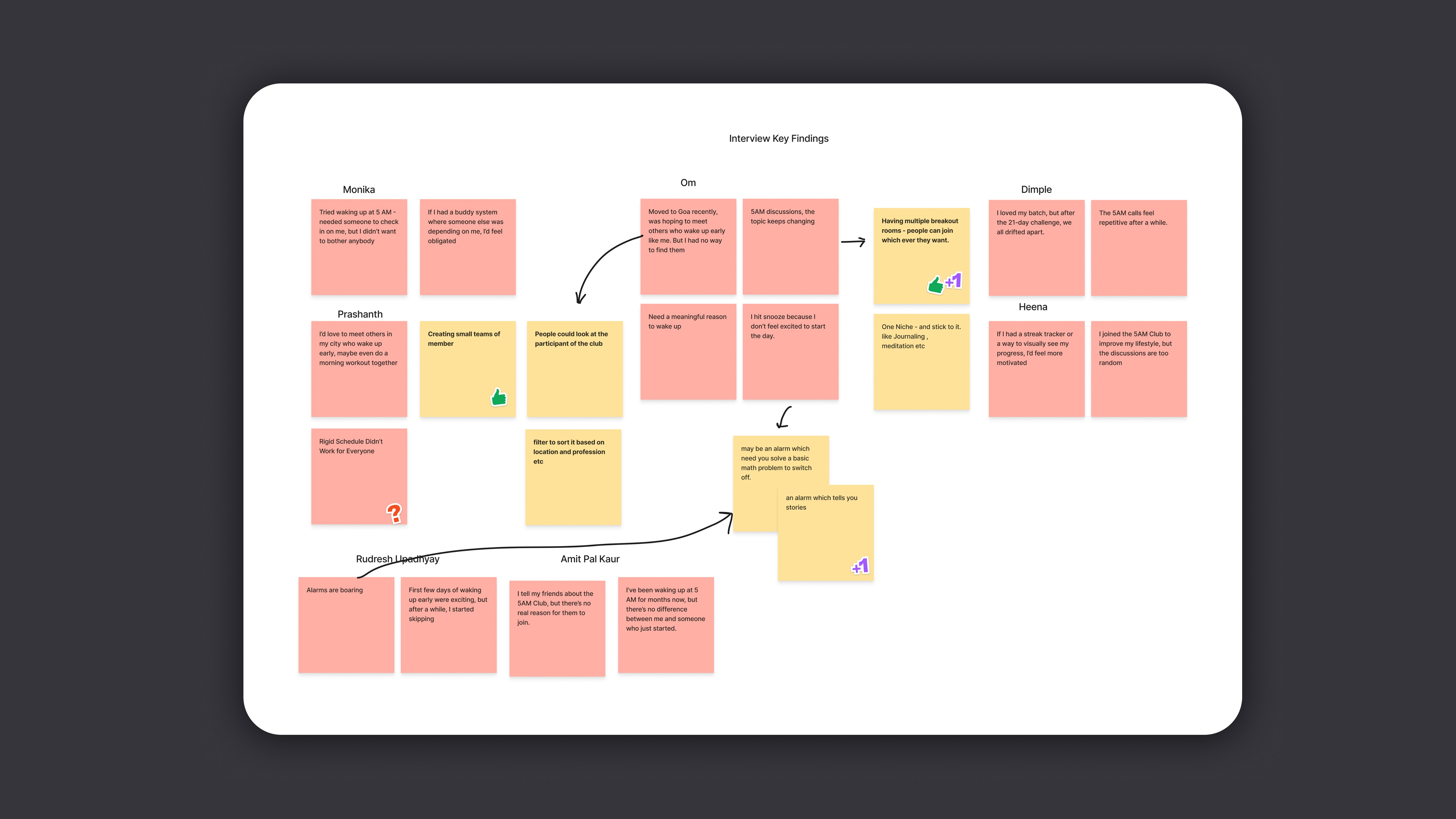Image resolution: width=1456 pixels, height=819 pixels.
Task: Click the Interview Key Findings title
Action: pos(778,139)
